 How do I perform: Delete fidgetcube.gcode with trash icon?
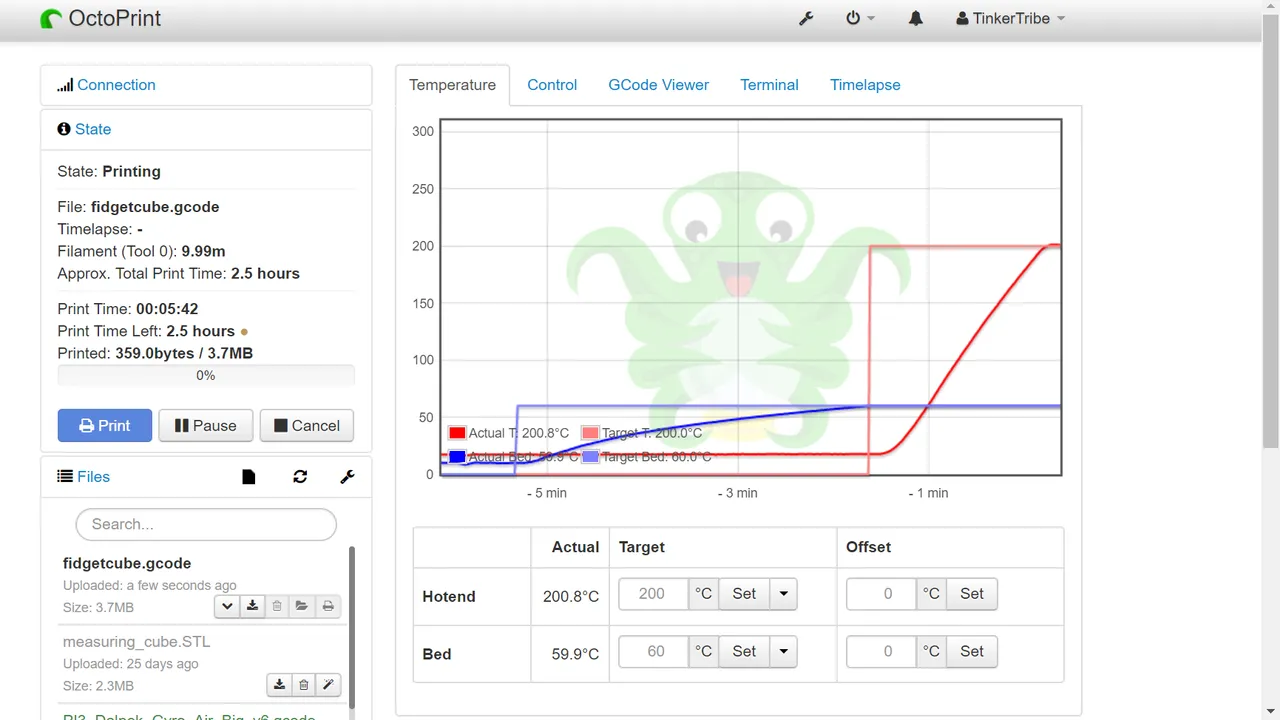point(277,606)
